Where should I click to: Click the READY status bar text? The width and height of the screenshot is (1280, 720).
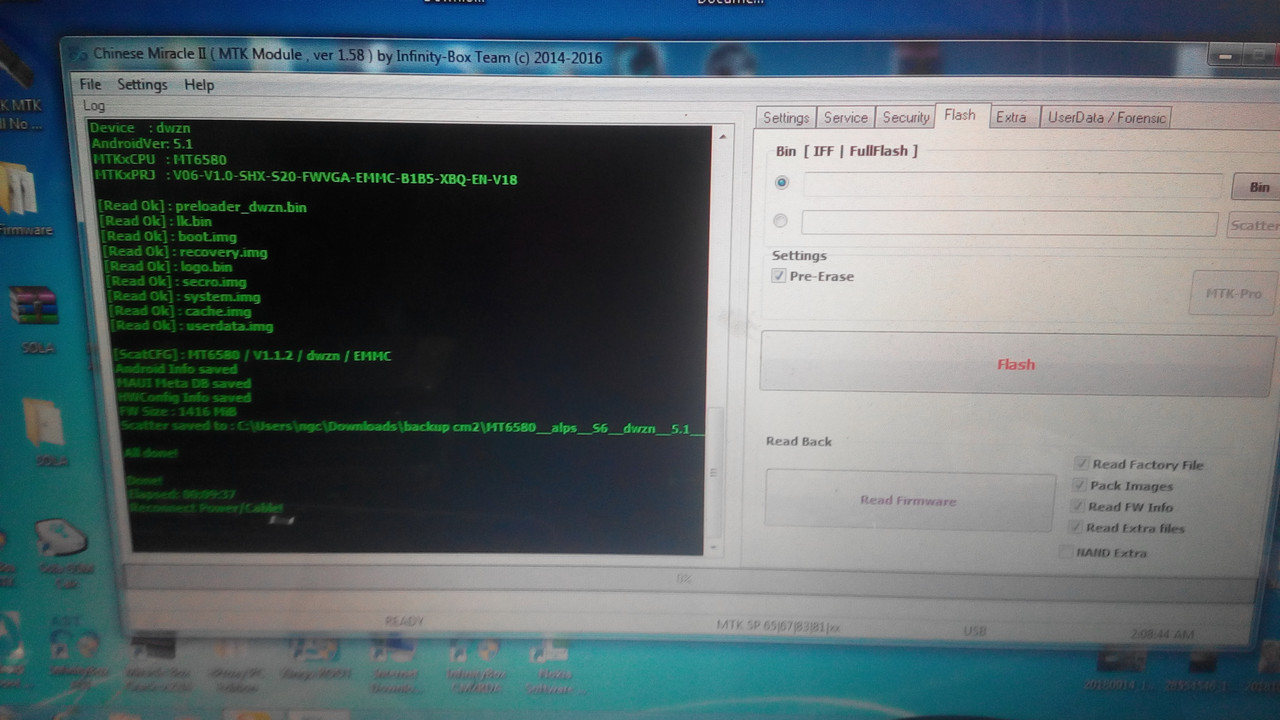pyautogui.click(x=405, y=621)
